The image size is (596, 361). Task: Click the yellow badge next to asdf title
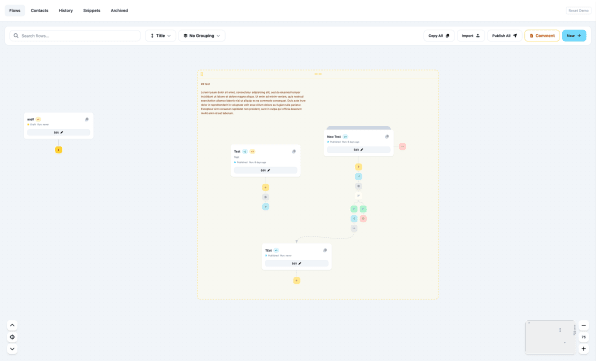point(38,119)
